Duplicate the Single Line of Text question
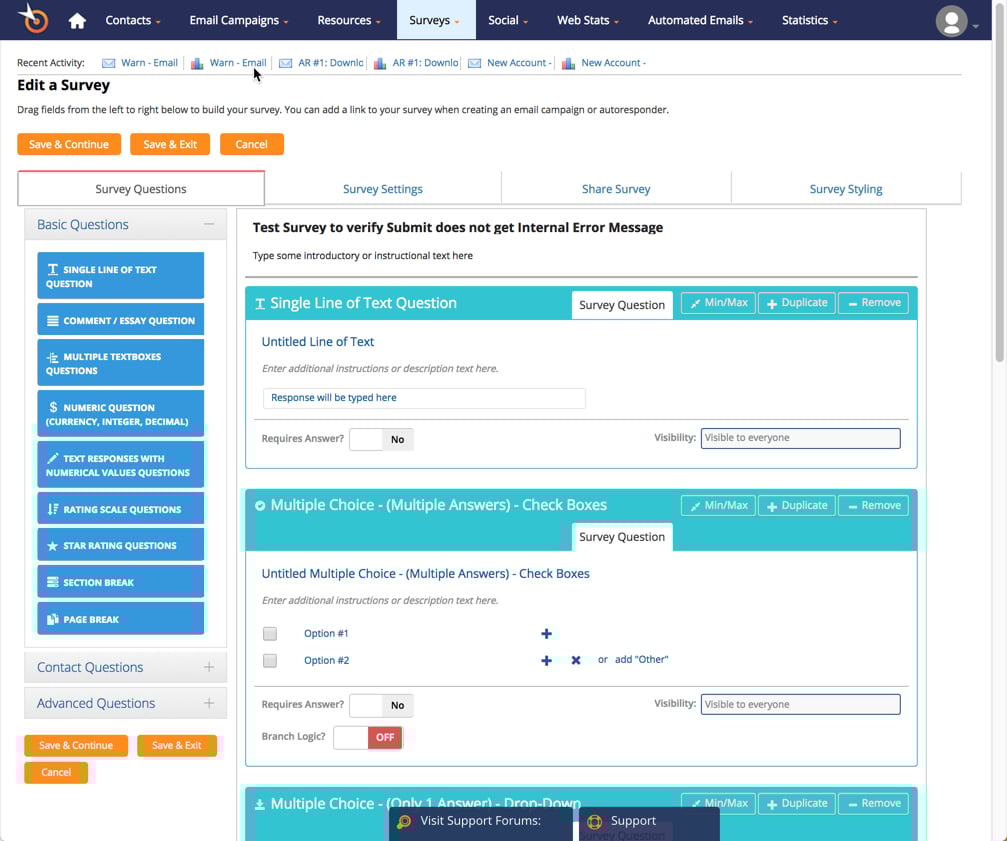The width and height of the screenshot is (1007, 841). click(x=797, y=303)
